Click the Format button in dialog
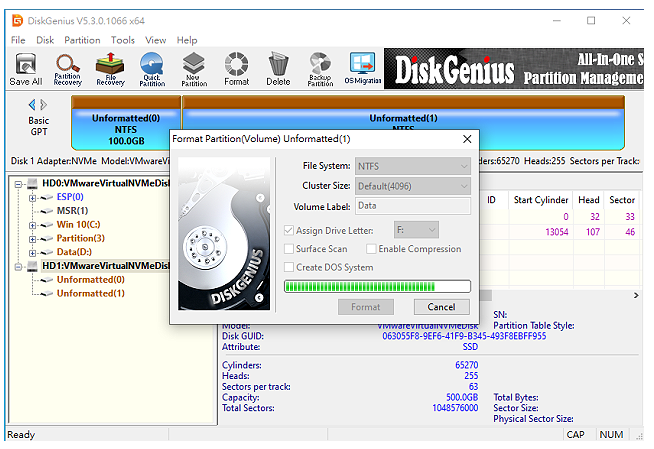654x449 pixels. pos(366,307)
